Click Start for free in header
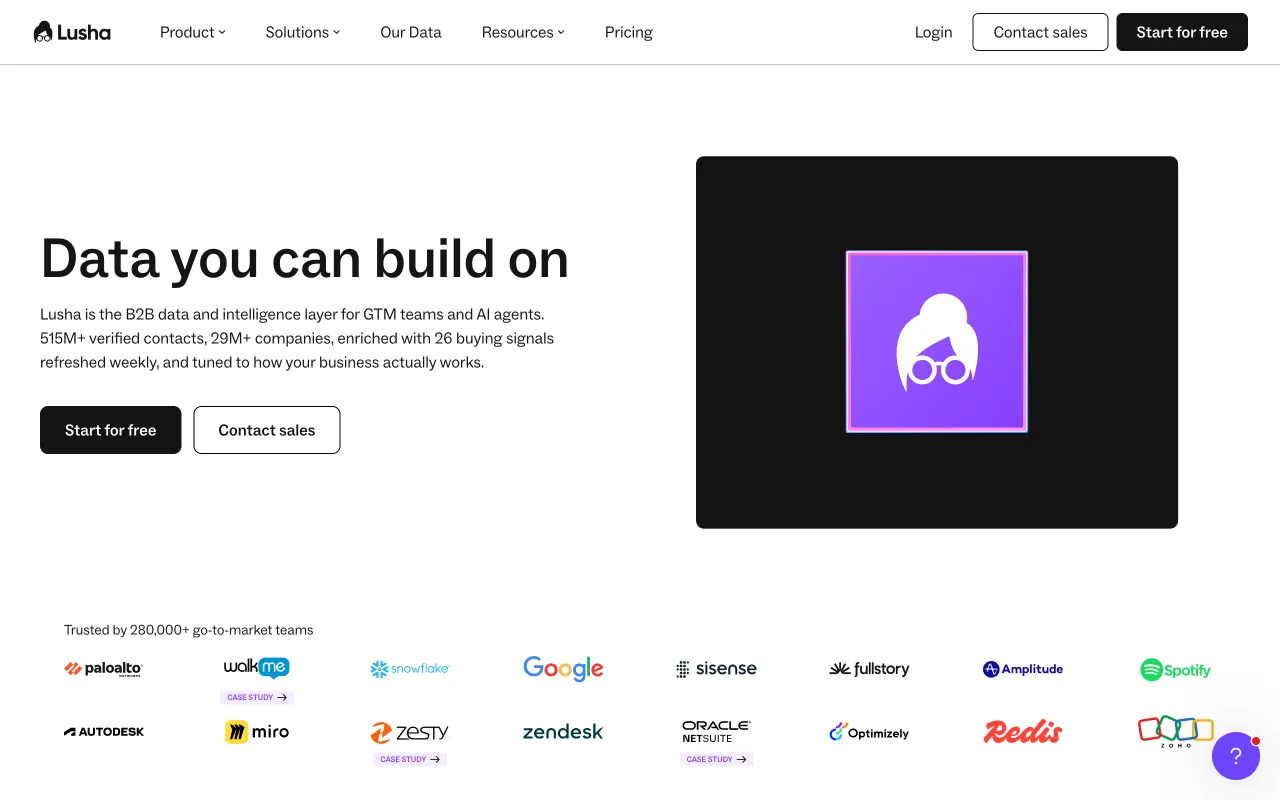Viewport: 1280px width, 800px height. [1182, 32]
